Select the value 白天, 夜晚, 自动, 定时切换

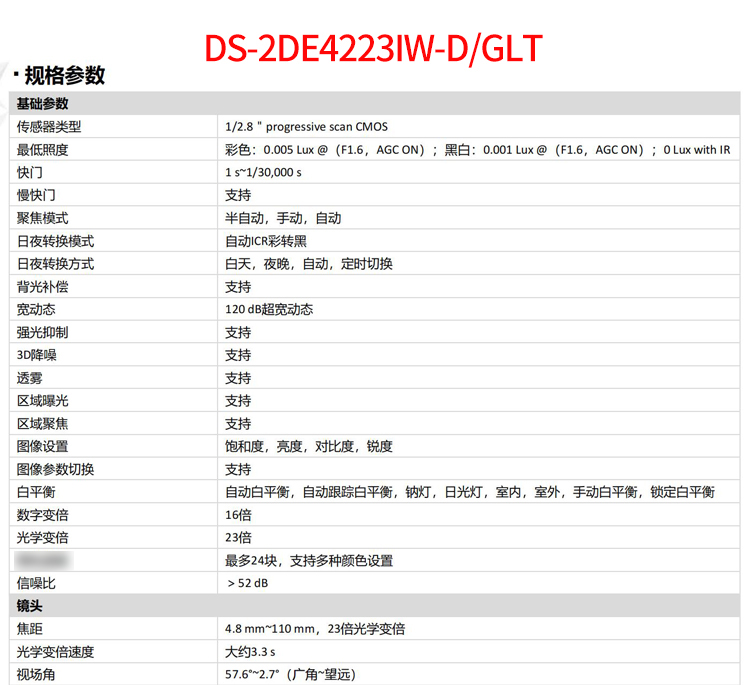[309, 264]
